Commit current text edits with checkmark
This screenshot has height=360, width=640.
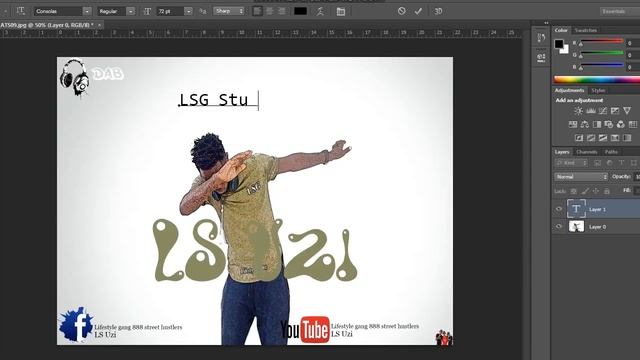pos(418,11)
